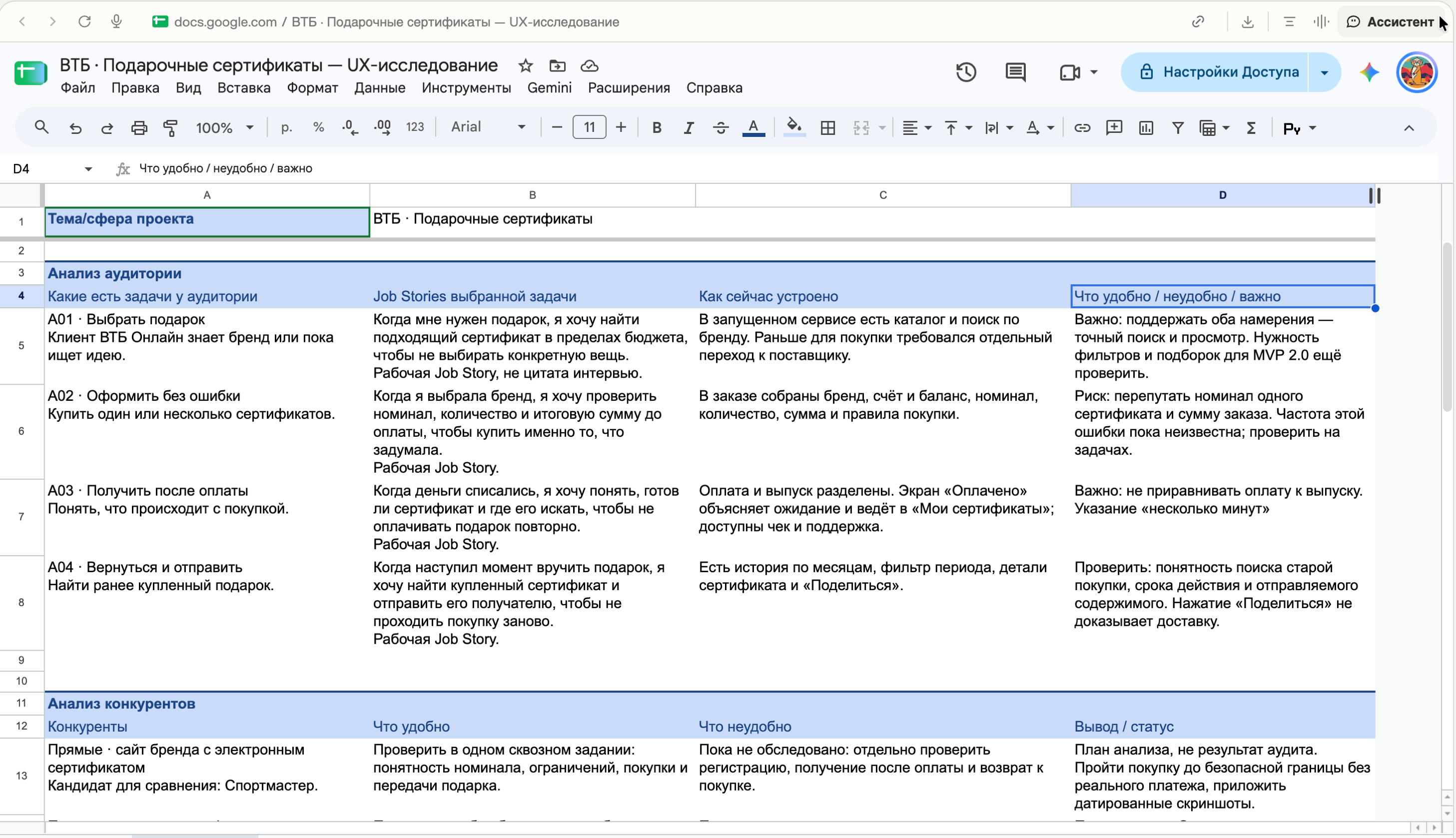1456x838 pixels.
Task: Collapse the toolbar with the chevron
Action: tap(1409, 128)
